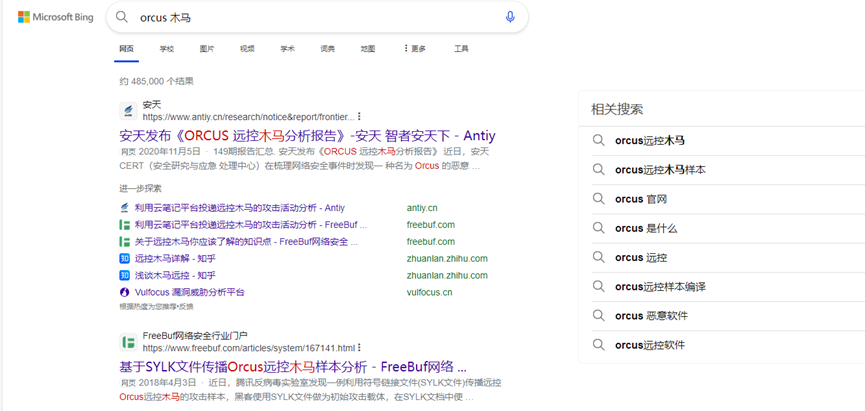865x411 pixels.
Task: Open 浅谈木马远控 - 知乎 link
Action: tap(175, 275)
